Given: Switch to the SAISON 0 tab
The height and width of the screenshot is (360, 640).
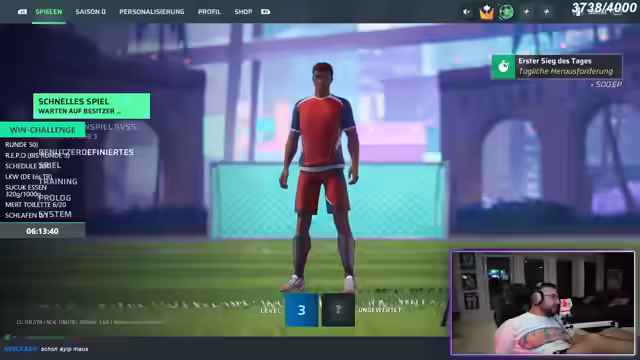Looking at the screenshot, I should click(90, 12).
